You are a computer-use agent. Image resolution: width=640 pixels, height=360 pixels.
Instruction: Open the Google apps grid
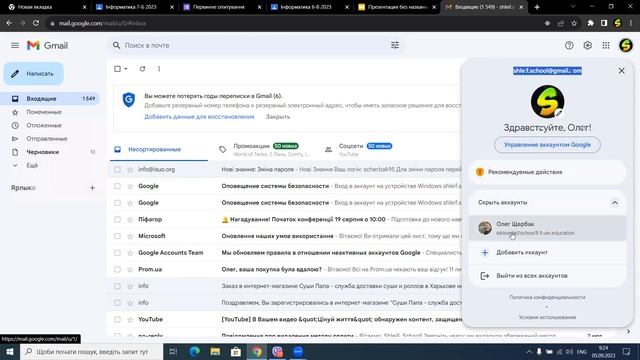coord(606,45)
